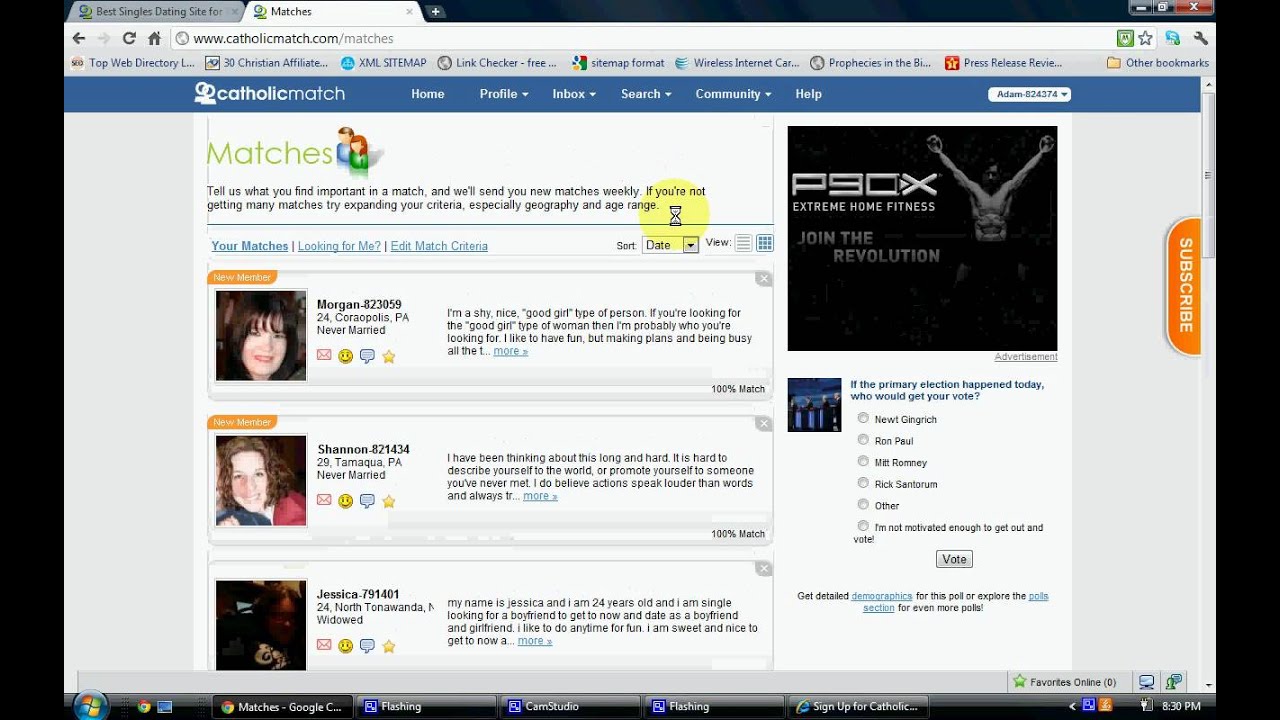Click the browser address bar
Viewport: 1280px width, 720px height.
click(x=640, y=38)
